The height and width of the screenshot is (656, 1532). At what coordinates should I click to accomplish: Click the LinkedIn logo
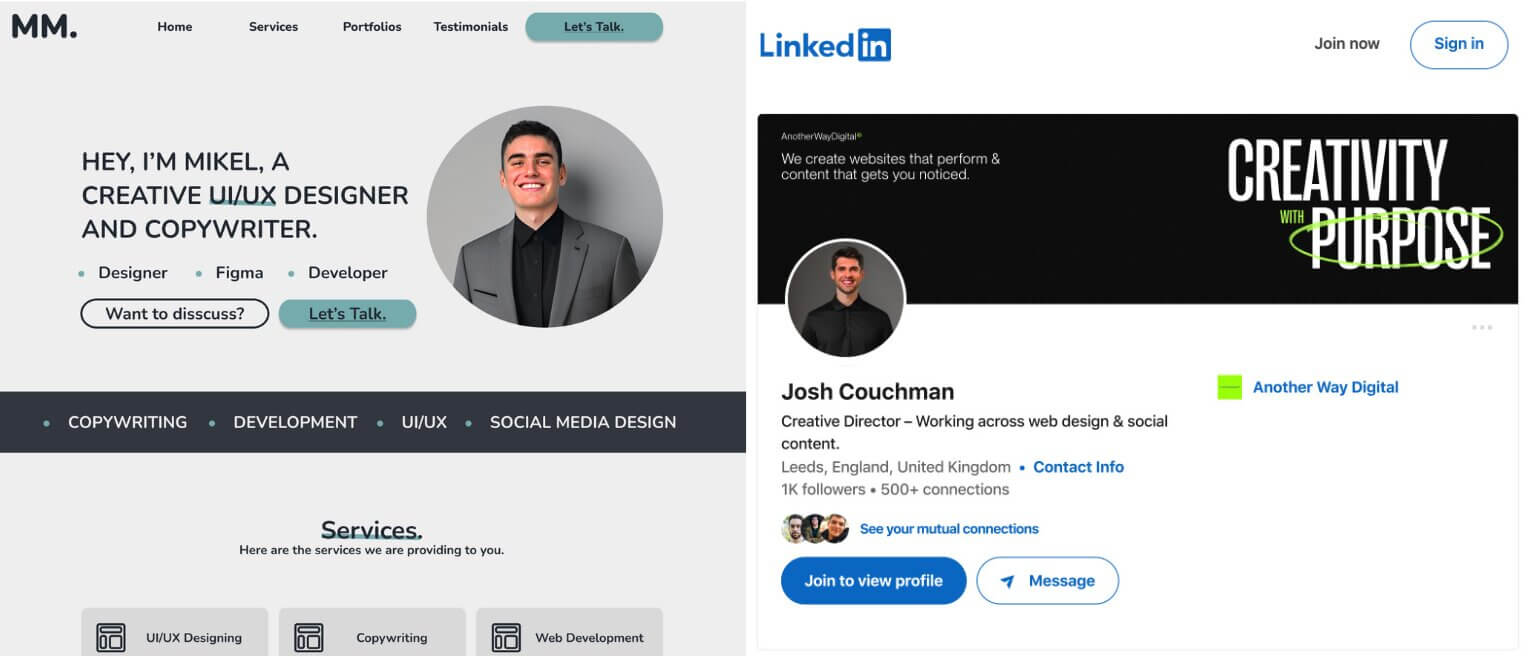(x=824, y=44)
